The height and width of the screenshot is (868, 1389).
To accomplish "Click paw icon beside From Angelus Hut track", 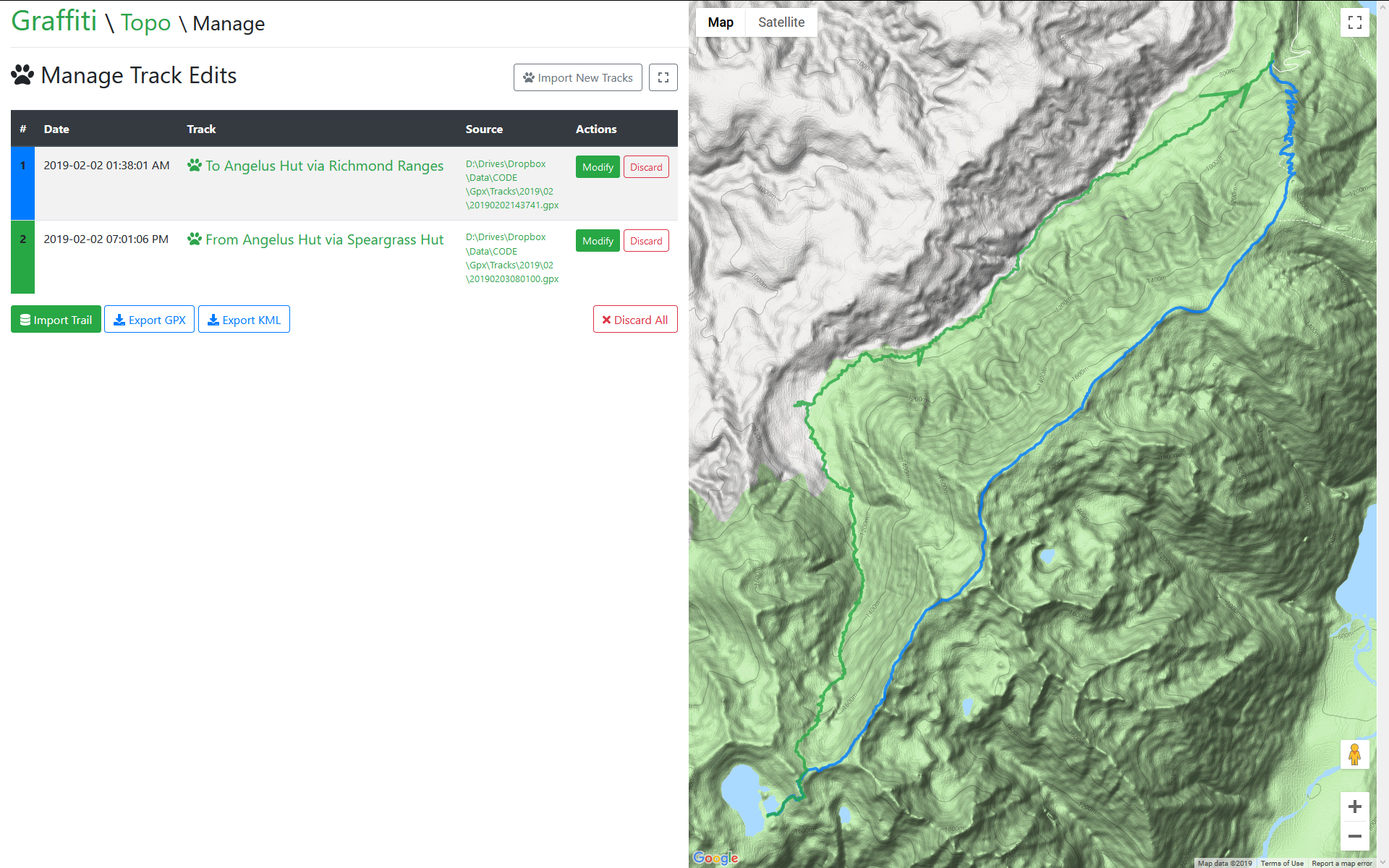I will tap(194, 239).
